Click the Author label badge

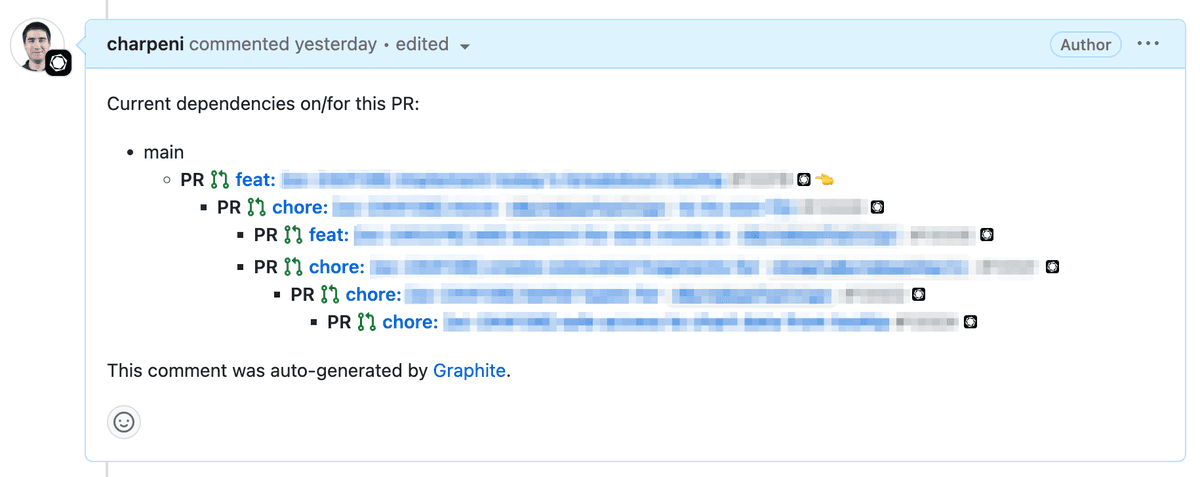click(x=1085, y=44)
